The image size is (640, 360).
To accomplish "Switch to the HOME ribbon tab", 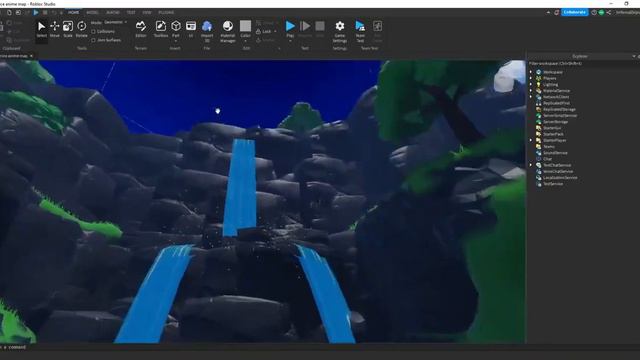I will pyautogui.click(x=73, y=13).
